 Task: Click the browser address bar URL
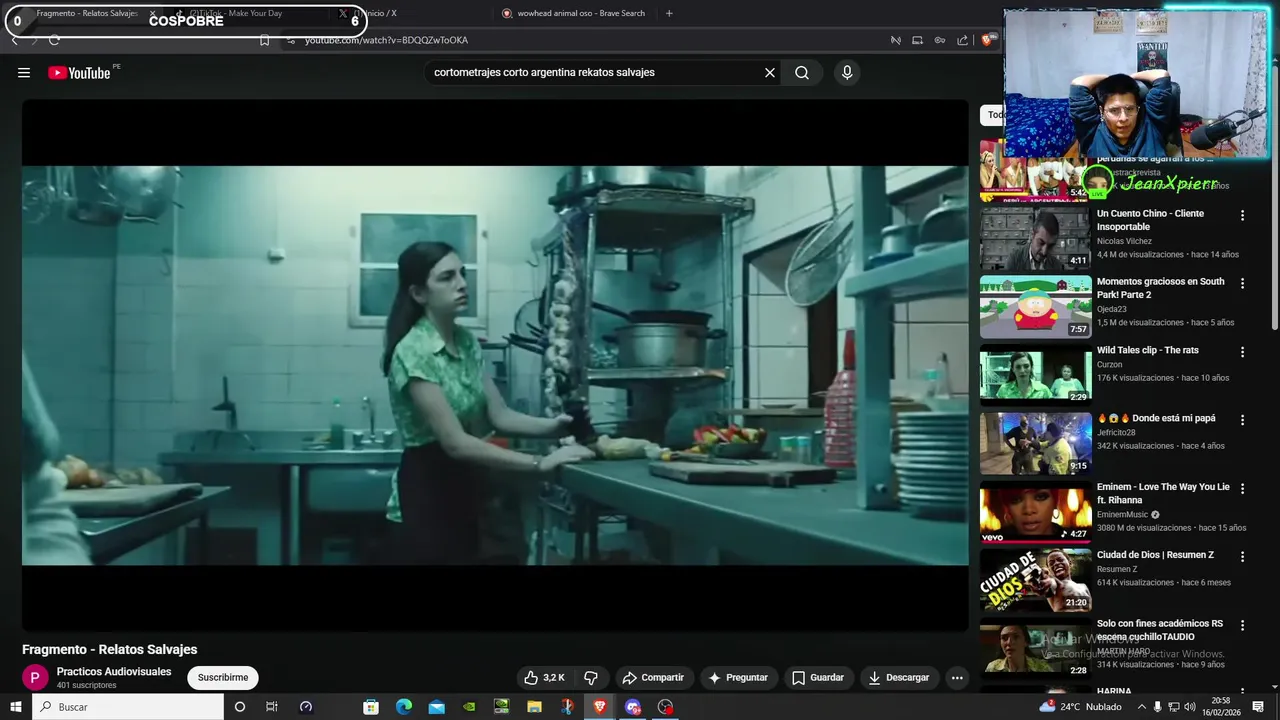pyautogui.click(x=386, y=40)
